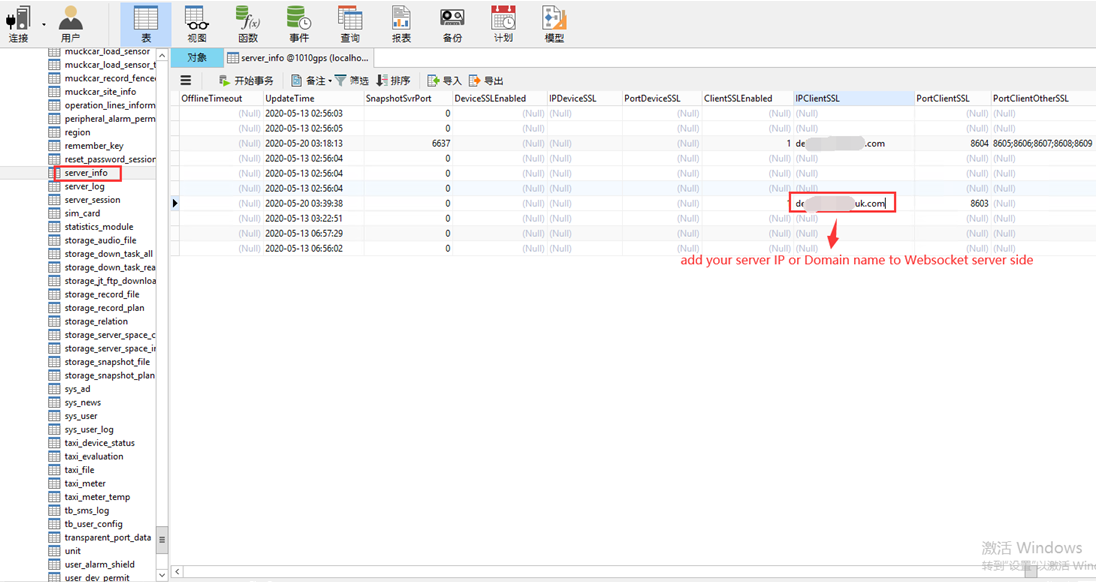
Task: Open the 模型 (Model) icon
Action: (x=554, y=24)
